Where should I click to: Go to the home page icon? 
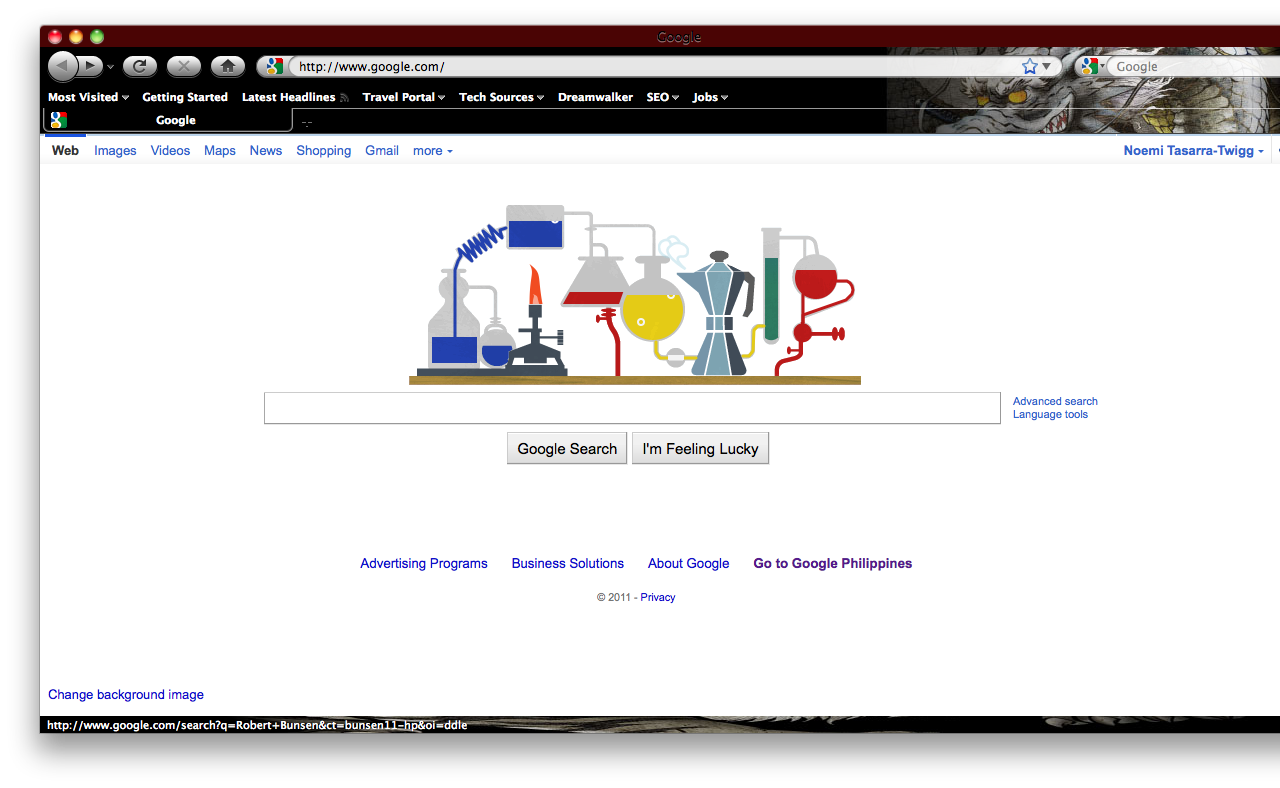228,67
